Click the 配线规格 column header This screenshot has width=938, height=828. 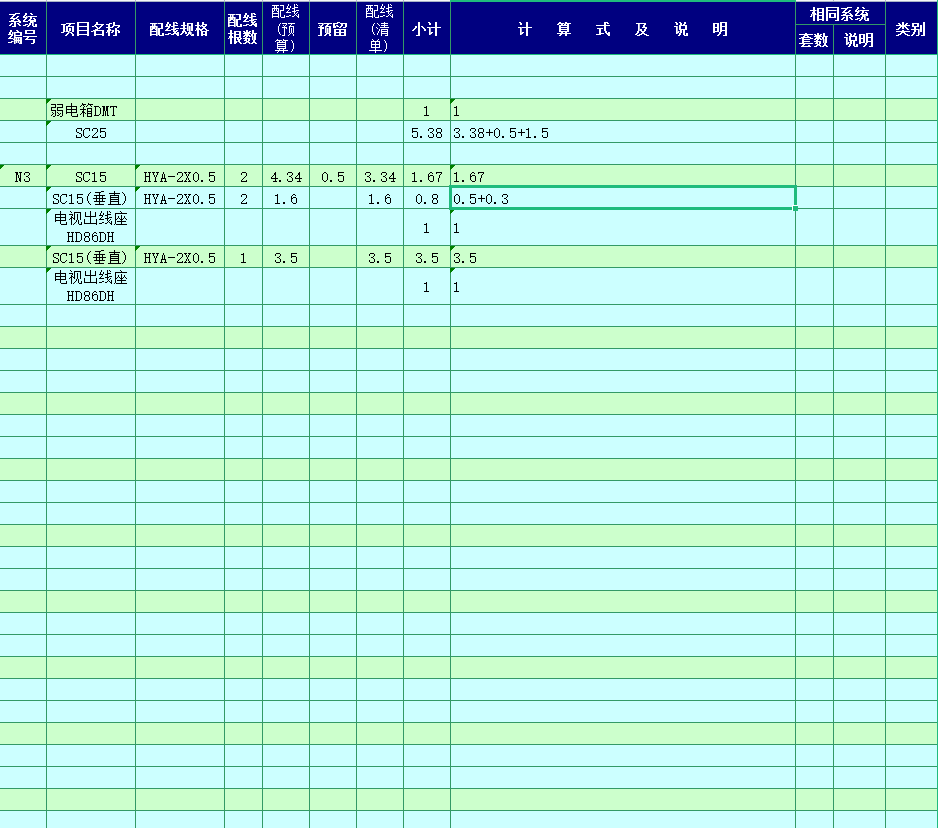180,29
